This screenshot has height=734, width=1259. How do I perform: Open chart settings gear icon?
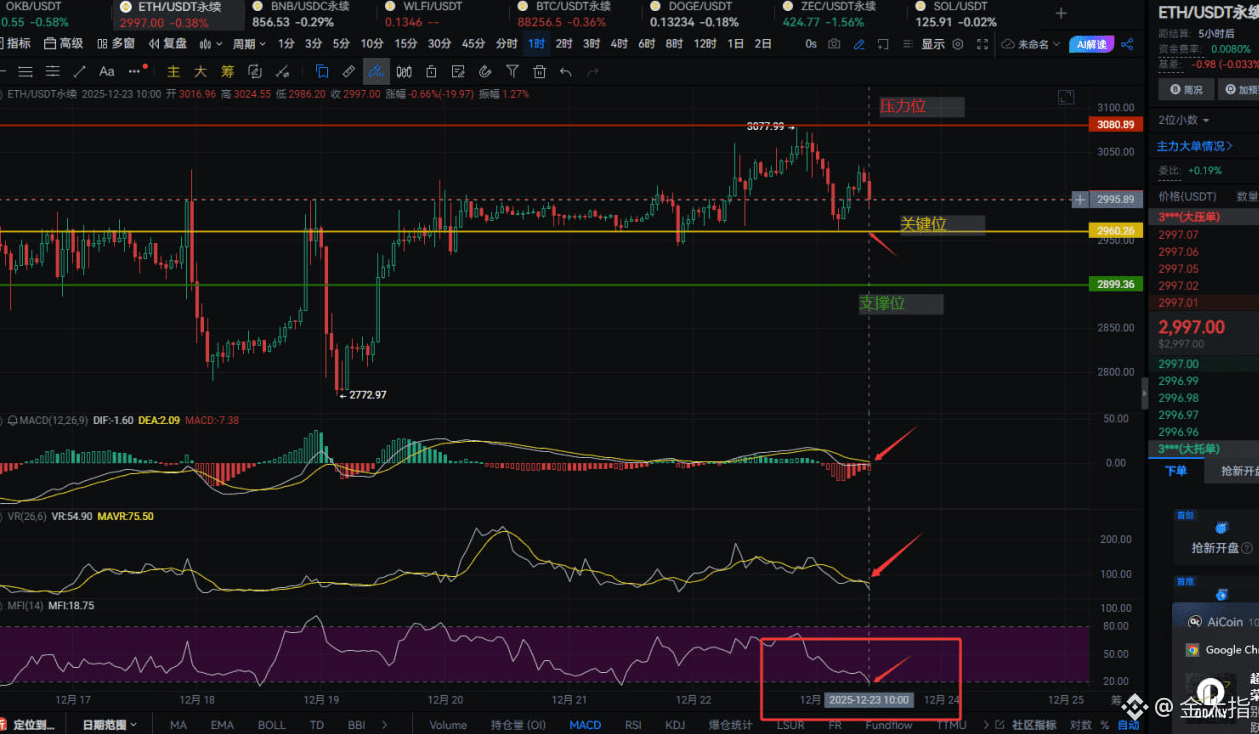958,44
